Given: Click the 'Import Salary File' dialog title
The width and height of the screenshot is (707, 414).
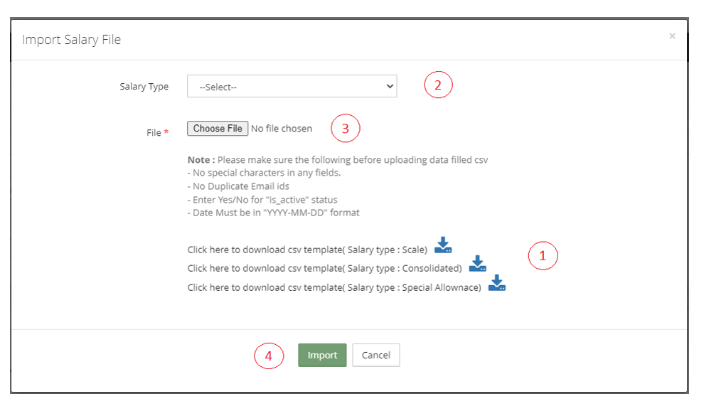Looking at the screenshot, I should pyautogui.click(x=72, y=40).
